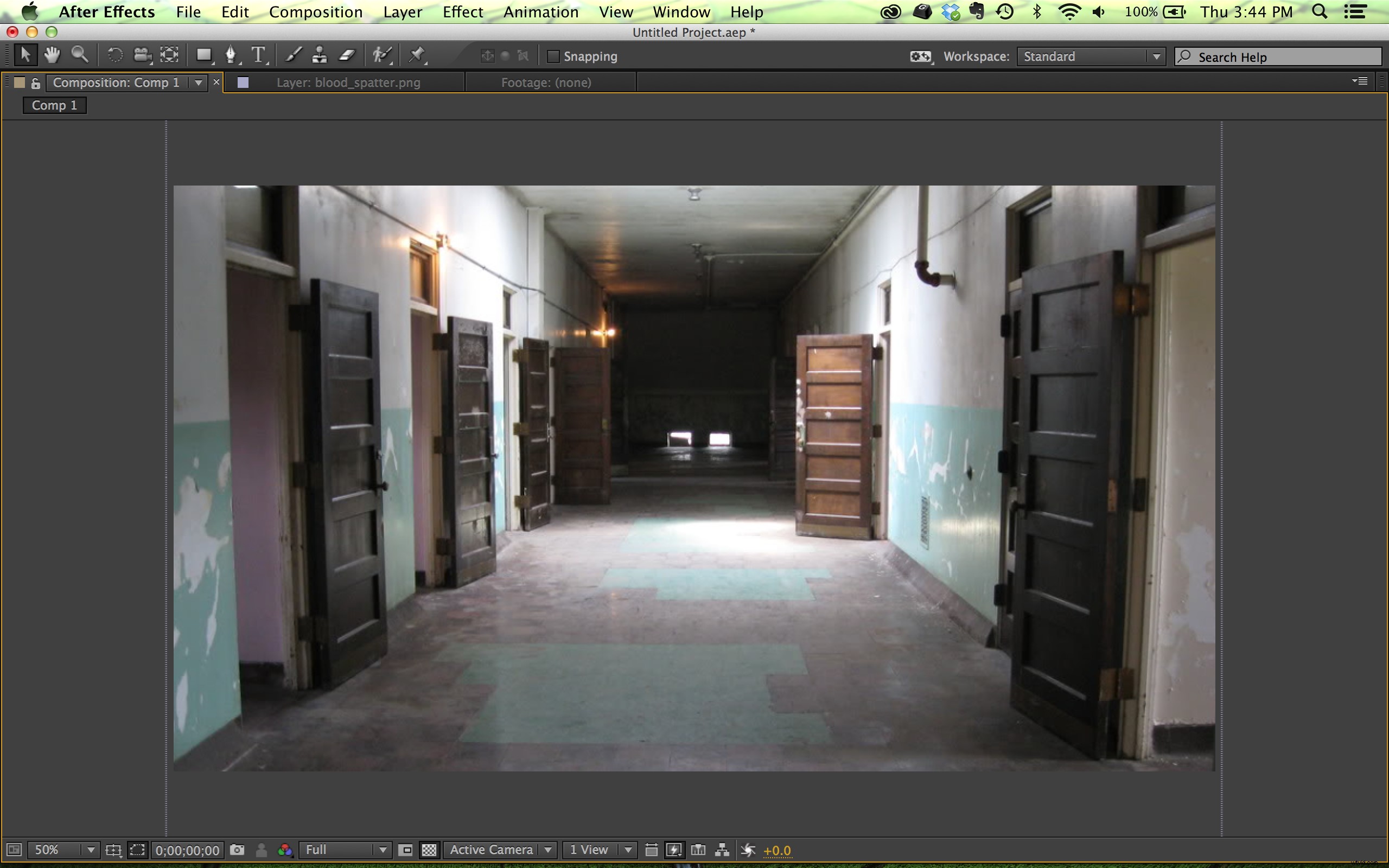Toggle the viewer lock icon
The width and height of the screenshot is (1389, 868).
click(x=36, y=83)
